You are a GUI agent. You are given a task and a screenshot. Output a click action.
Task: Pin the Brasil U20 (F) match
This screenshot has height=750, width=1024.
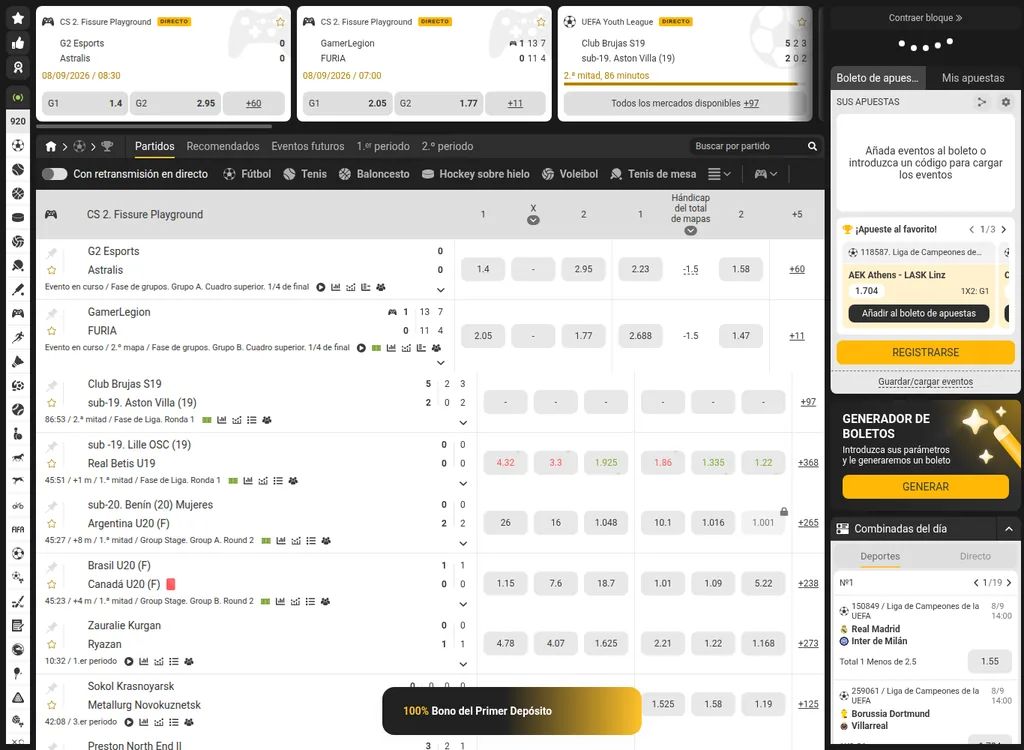click(52, 566)
